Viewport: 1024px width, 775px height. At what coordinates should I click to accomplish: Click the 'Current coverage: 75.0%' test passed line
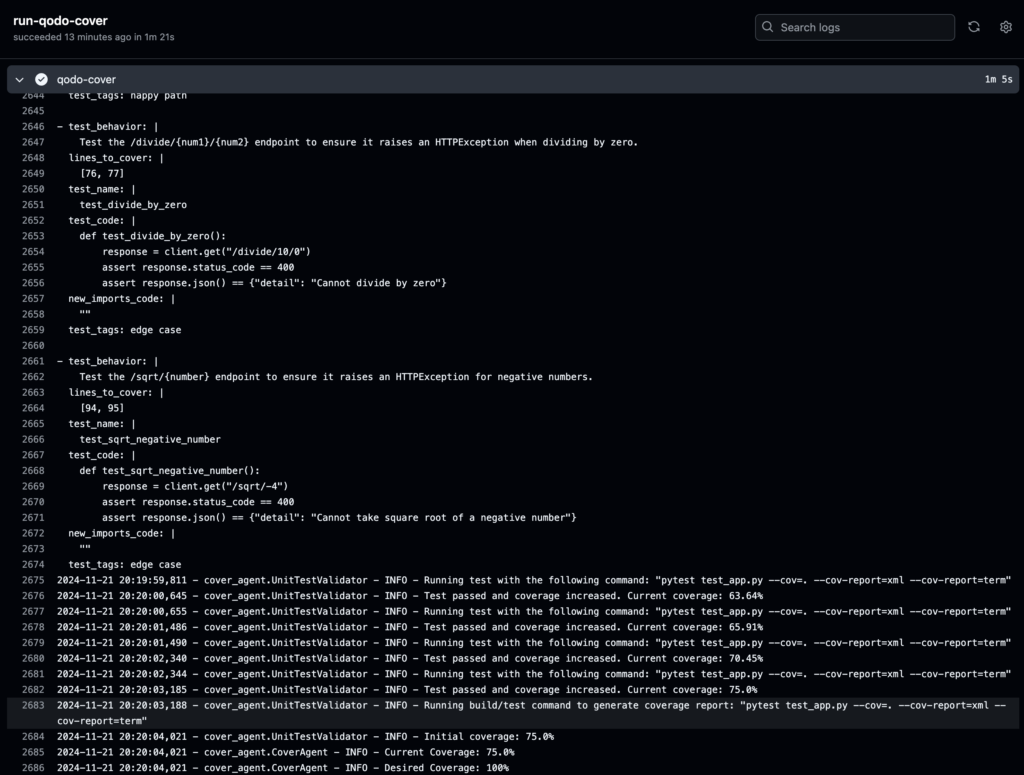(x=407, y=689)
